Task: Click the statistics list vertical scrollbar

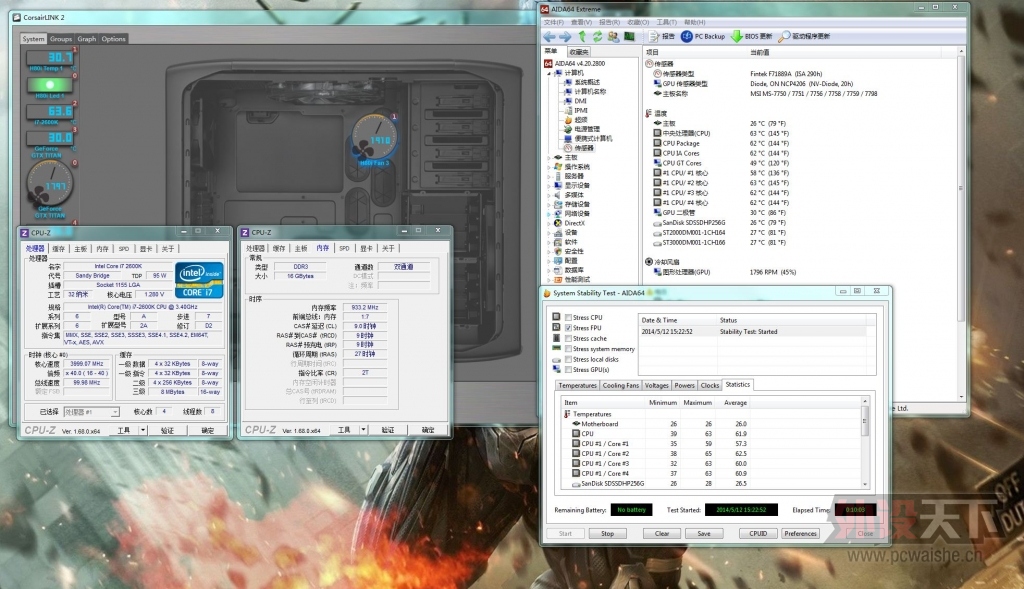Action: pyautogui.click(x=865, y=442)
